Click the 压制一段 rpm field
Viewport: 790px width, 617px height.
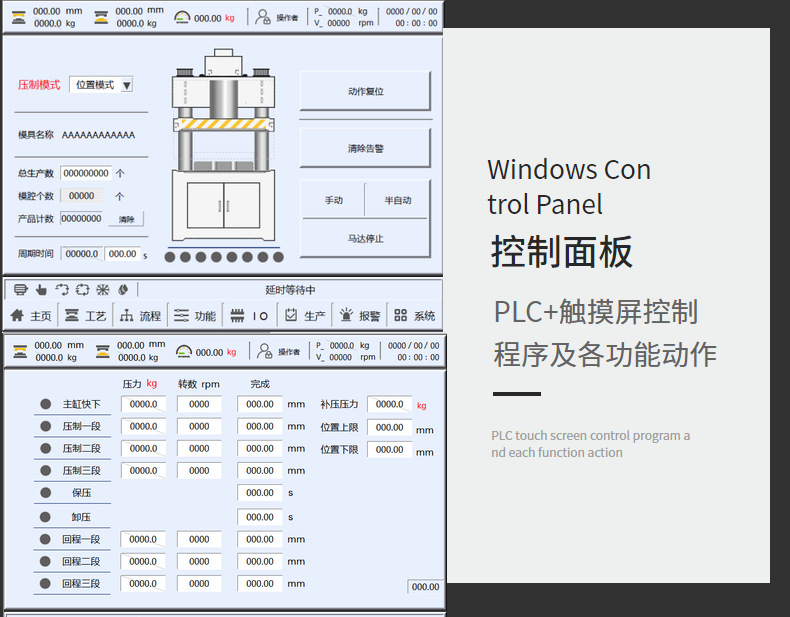[x=199, y=426]
